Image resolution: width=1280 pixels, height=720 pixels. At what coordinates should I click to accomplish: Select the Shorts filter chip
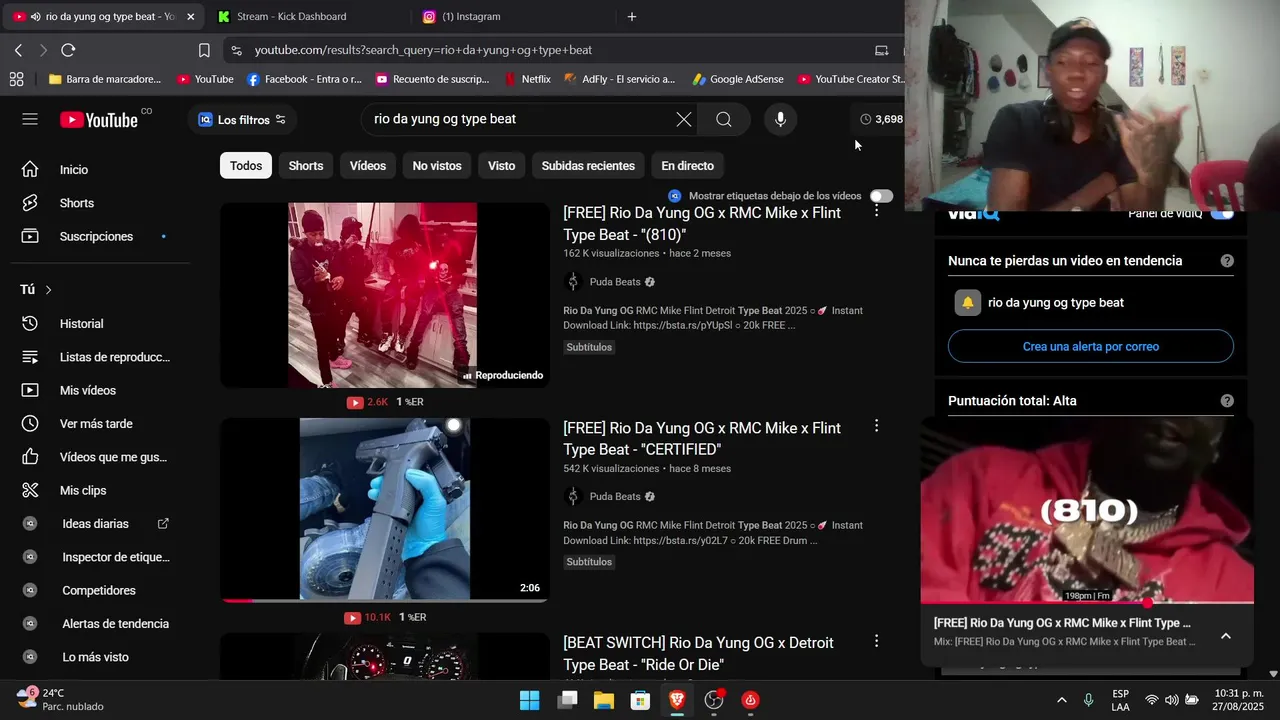[x=306, y=166]
